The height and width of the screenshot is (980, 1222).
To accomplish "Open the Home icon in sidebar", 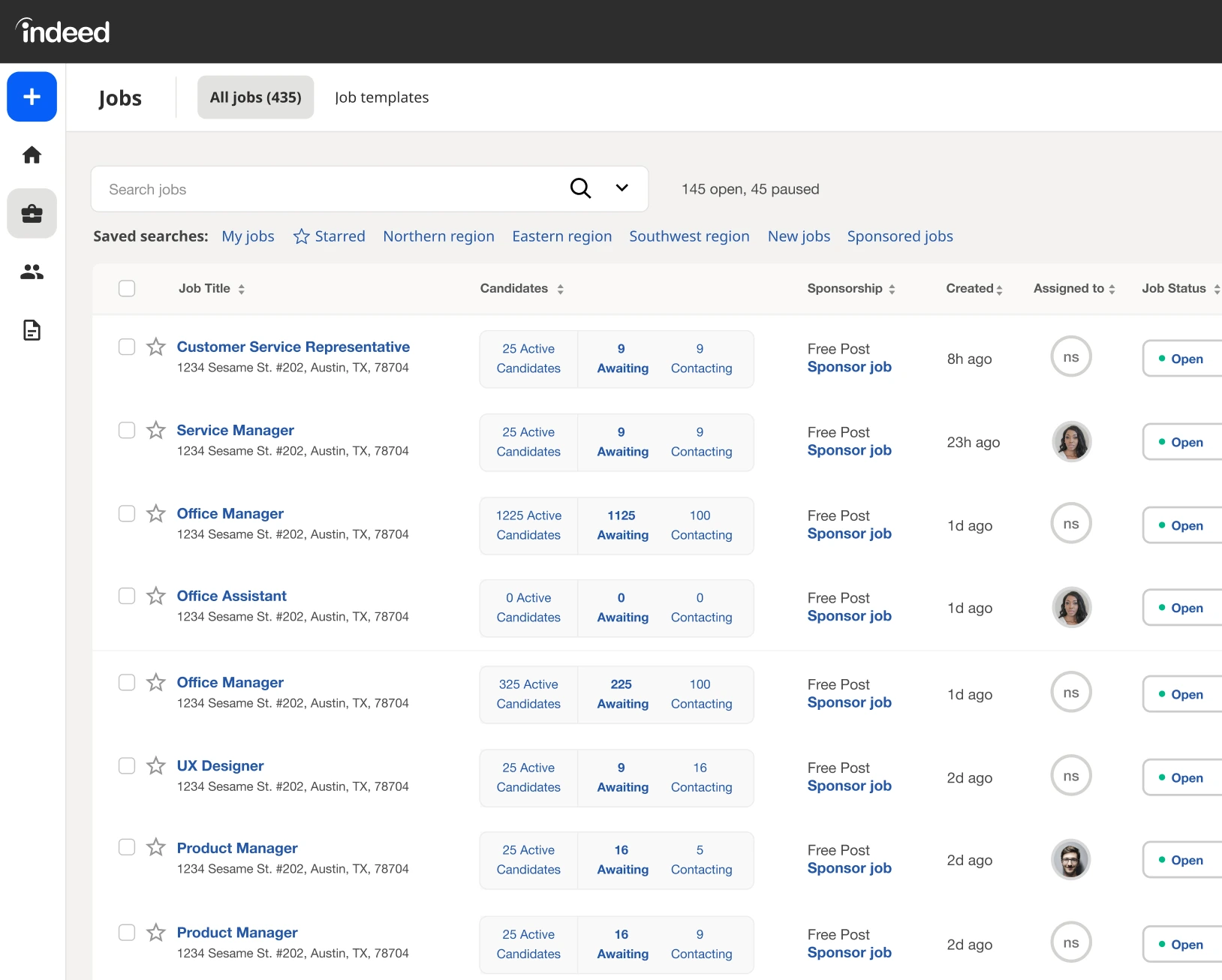I will point(32,155).
